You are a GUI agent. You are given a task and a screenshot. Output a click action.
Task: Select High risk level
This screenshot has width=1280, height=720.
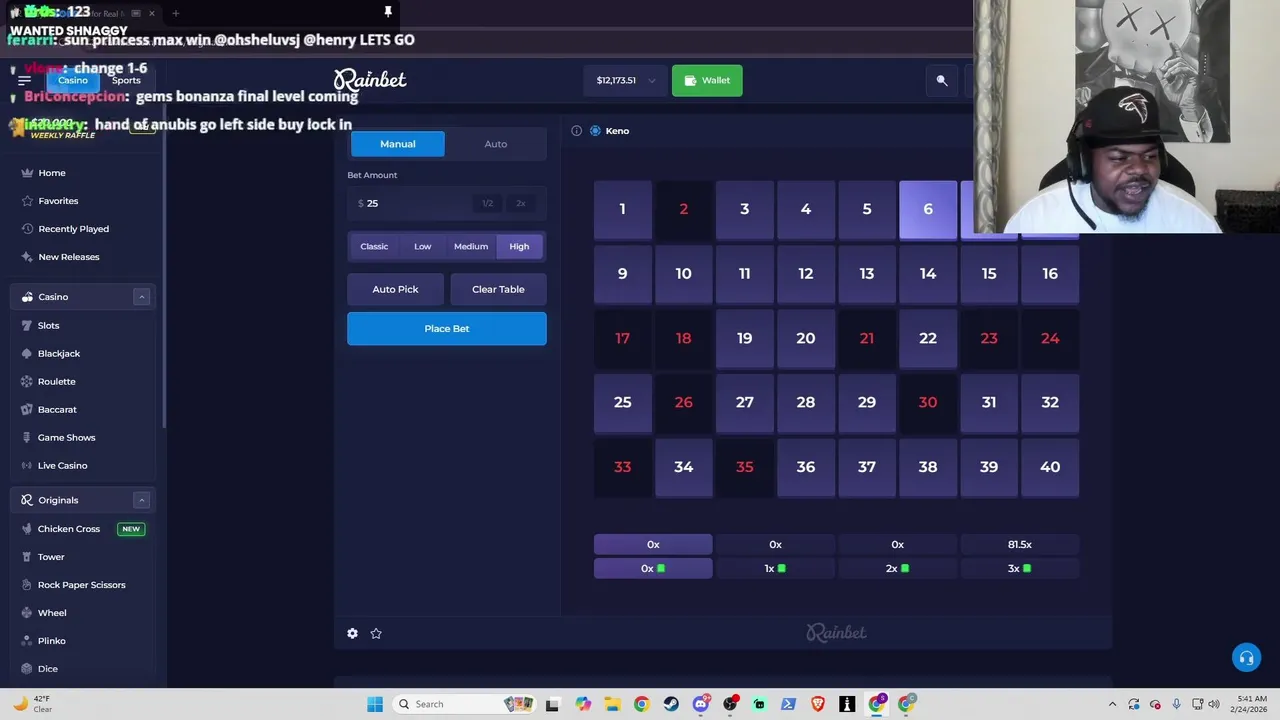tap(519, 247)
